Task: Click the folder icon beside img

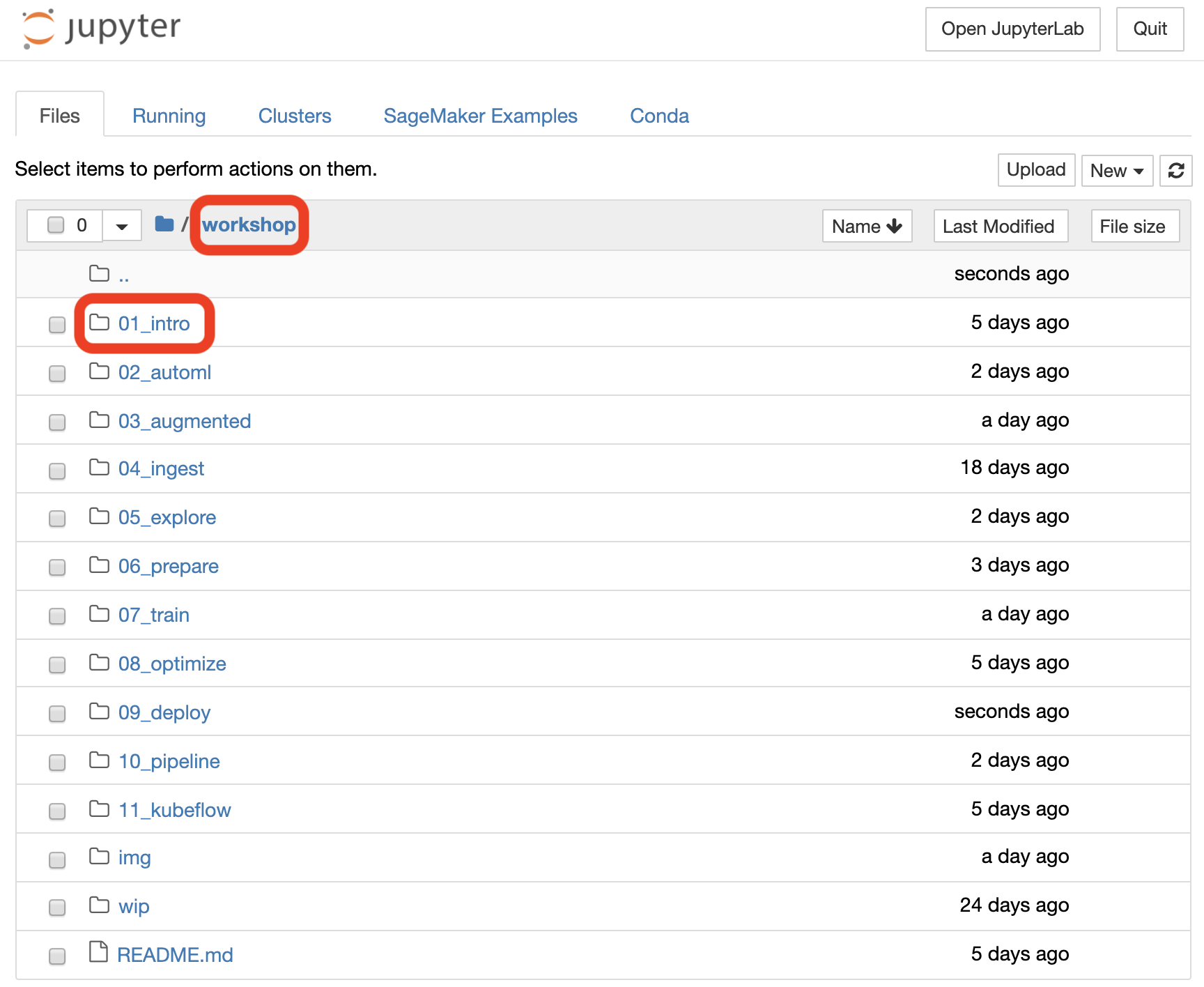Action: click(x=100, y=856)
